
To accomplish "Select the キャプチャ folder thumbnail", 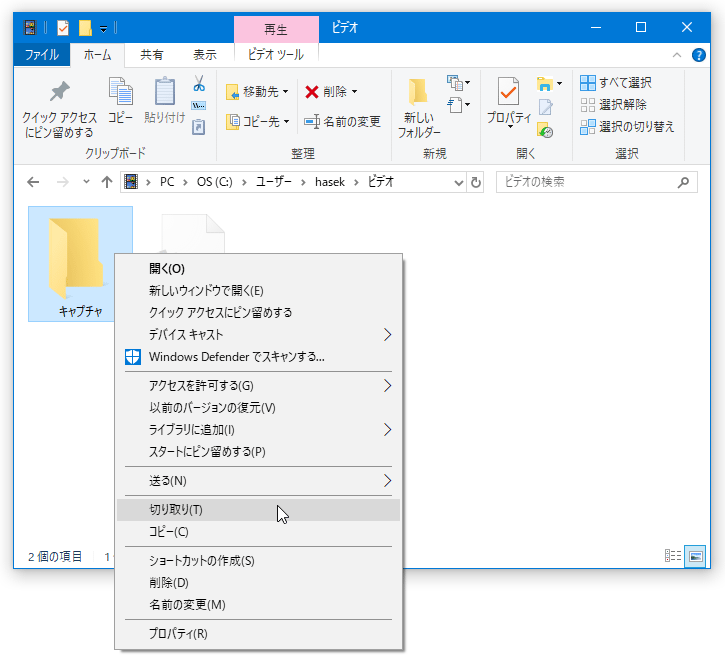I will tap(80, 264).
